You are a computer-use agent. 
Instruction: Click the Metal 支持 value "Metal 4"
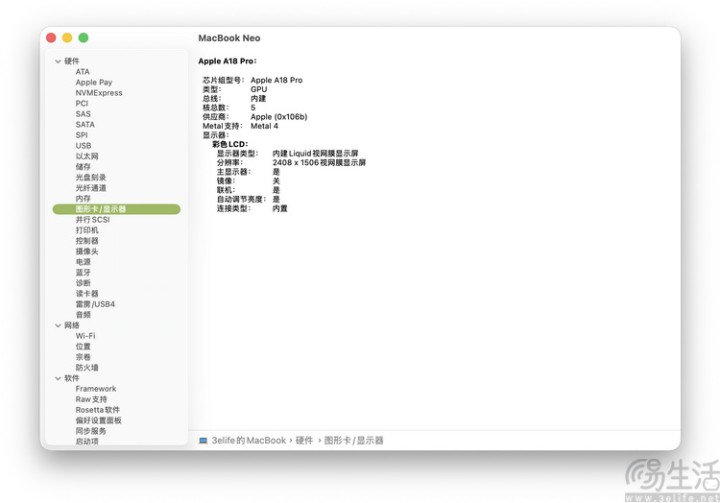point(264,126)
